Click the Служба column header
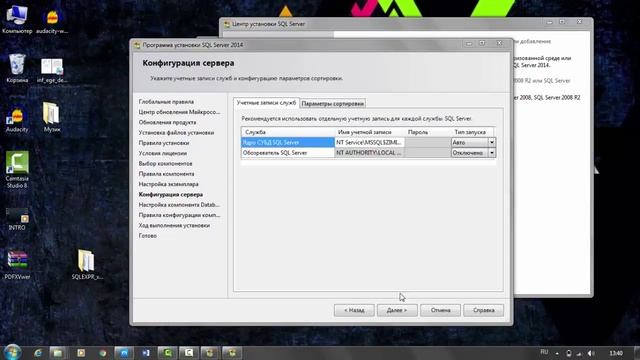 pos(287,132)
